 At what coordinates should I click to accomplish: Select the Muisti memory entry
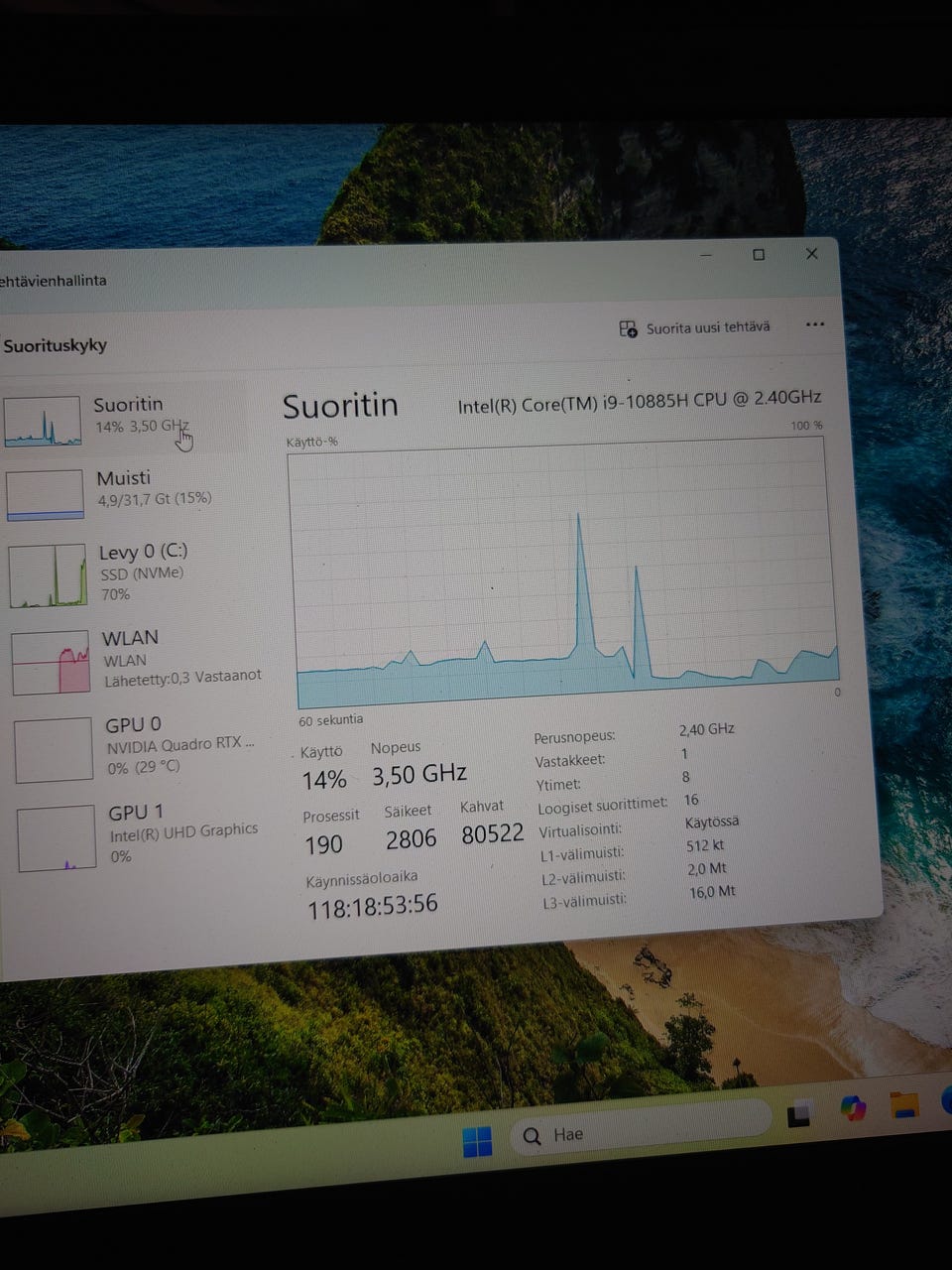coord(126,491)
